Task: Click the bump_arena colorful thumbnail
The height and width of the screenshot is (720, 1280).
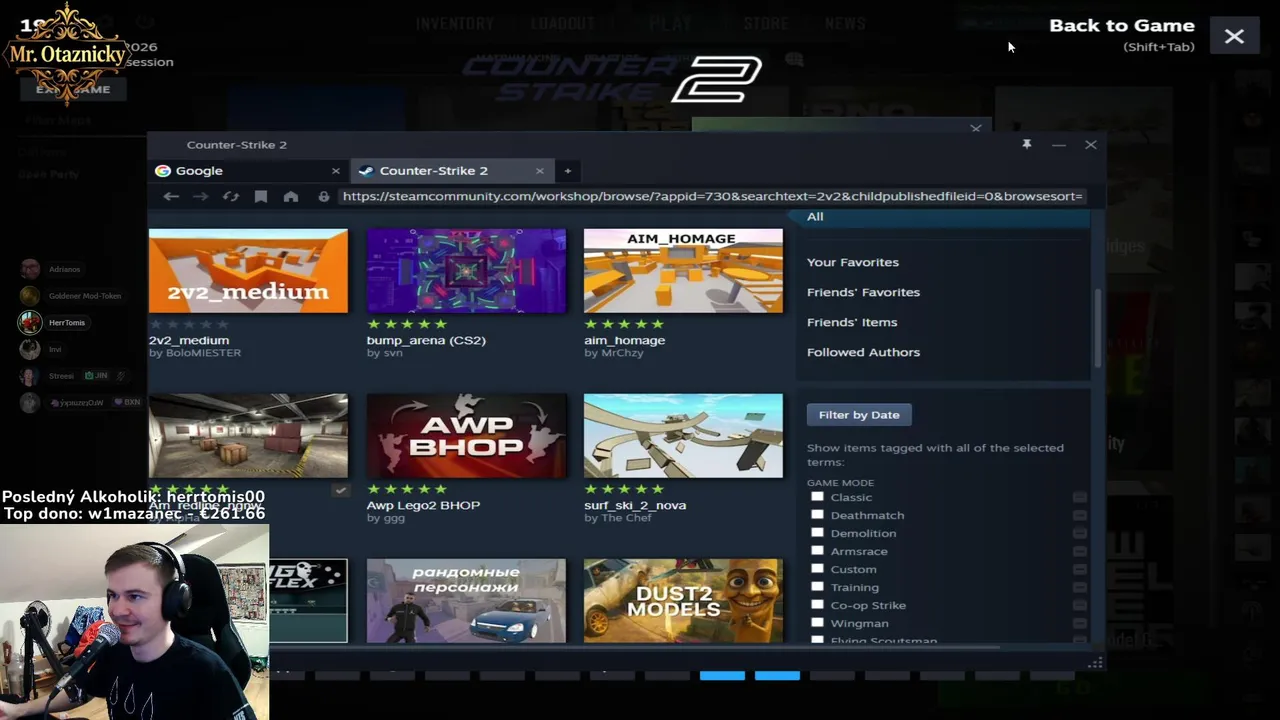Action: (466, 271)
